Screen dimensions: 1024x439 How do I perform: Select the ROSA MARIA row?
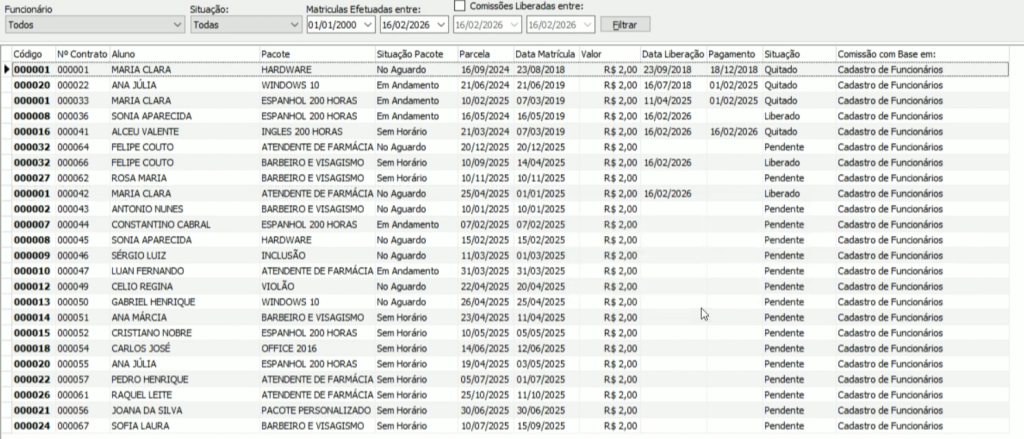tap(510, 178)
